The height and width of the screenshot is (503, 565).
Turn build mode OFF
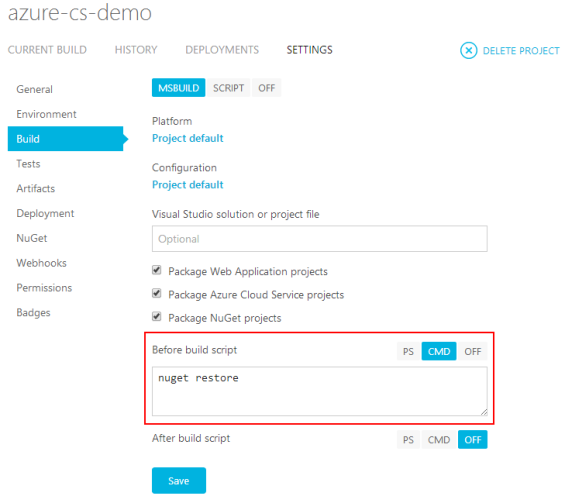pyautogui.click(x=267, y=88)
